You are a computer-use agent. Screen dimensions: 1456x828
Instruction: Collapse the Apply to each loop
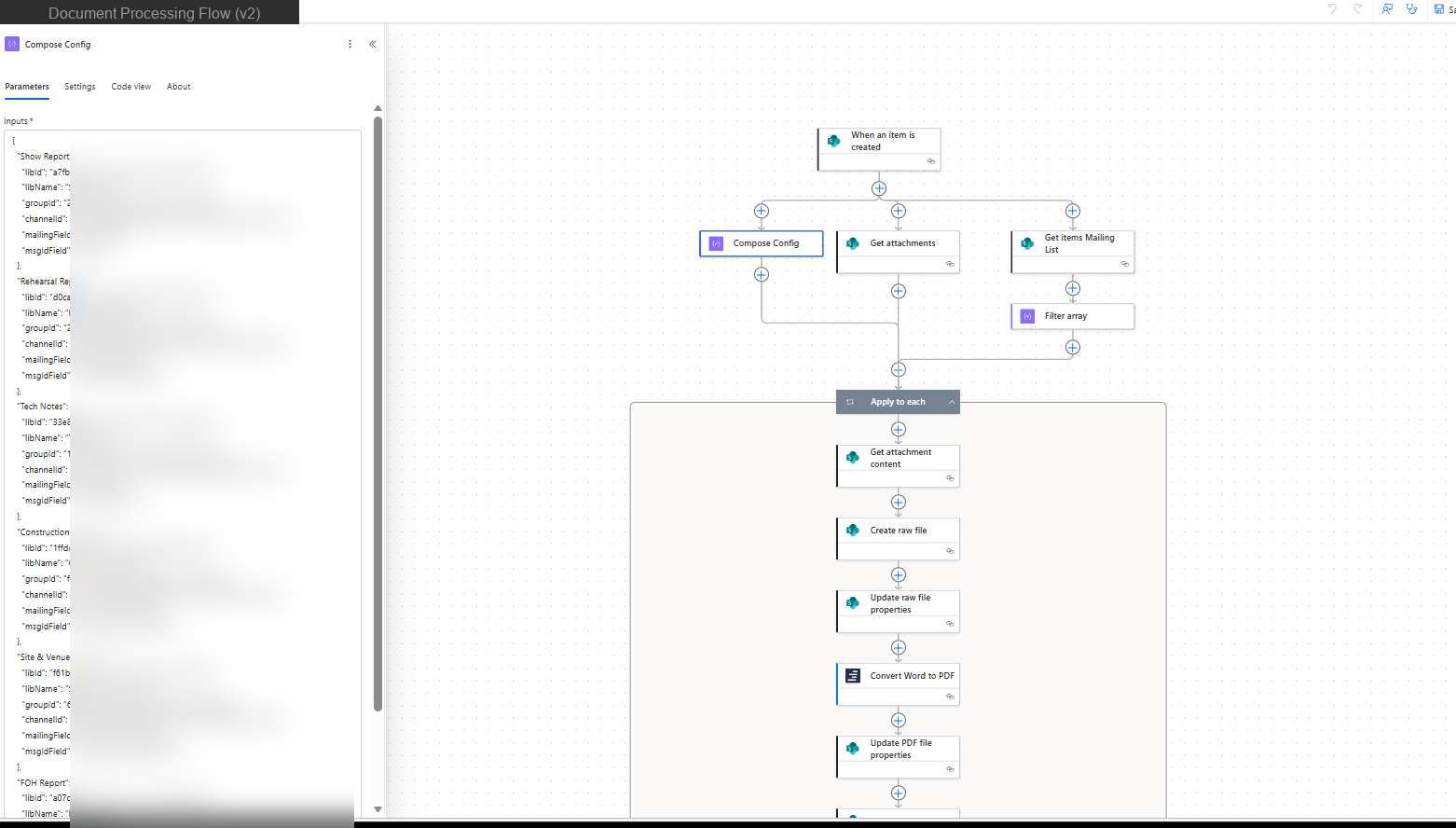pyautogui.click(x=952, y=402)
